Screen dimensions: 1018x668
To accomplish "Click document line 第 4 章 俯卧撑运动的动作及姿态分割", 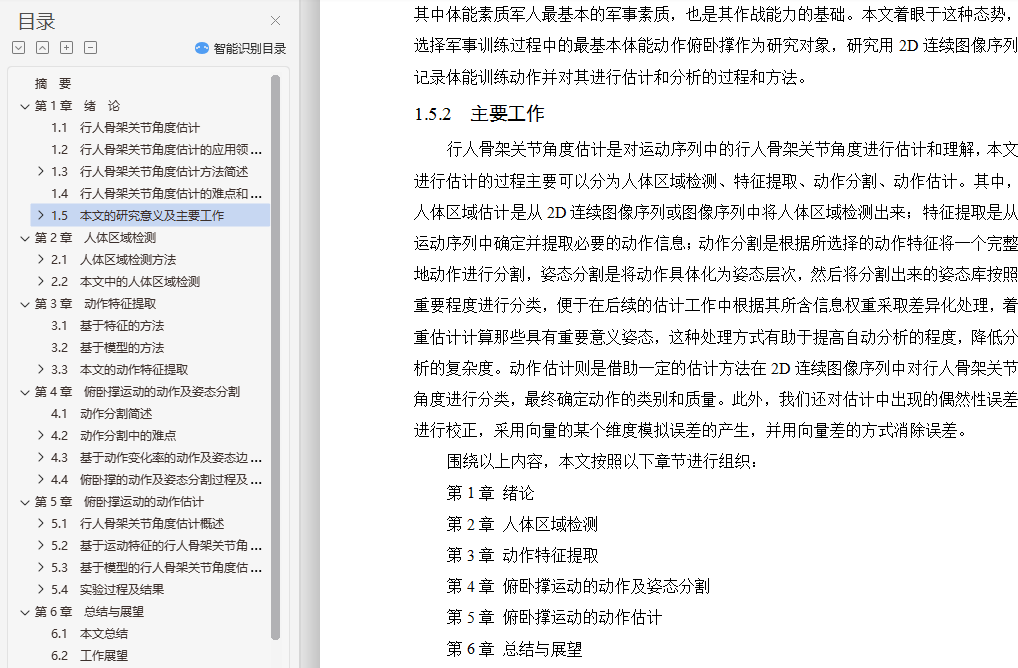I will [x=578, y=586].
